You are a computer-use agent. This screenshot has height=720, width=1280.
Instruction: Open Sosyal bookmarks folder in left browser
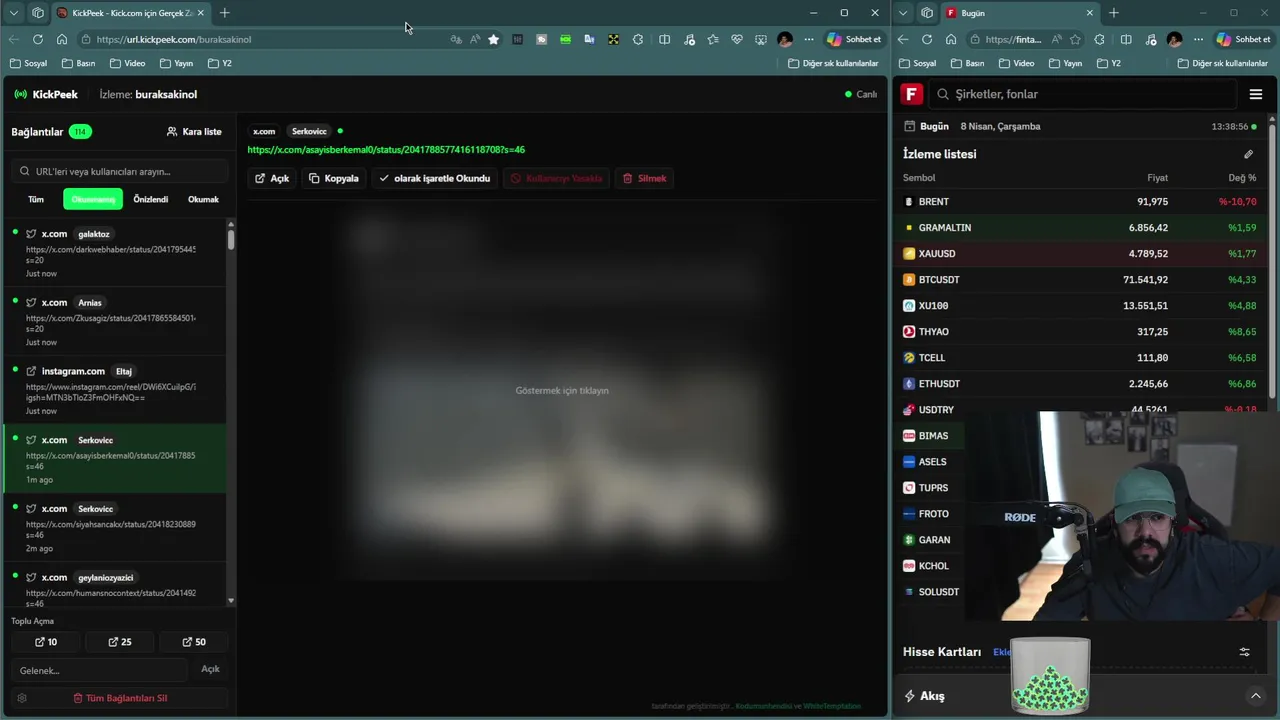point(29,63)
